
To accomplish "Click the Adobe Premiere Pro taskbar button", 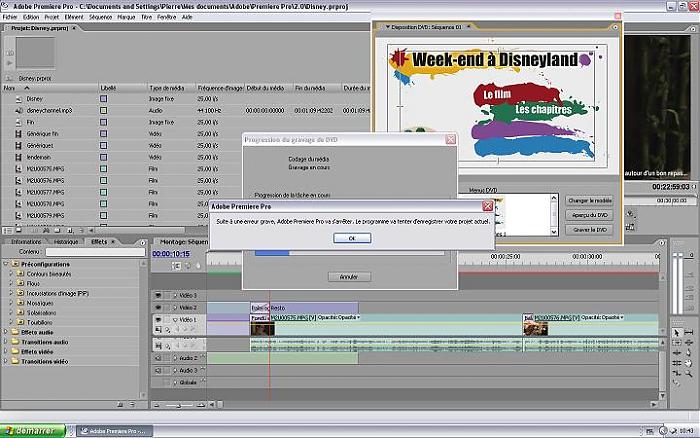I will coord(115,431).
